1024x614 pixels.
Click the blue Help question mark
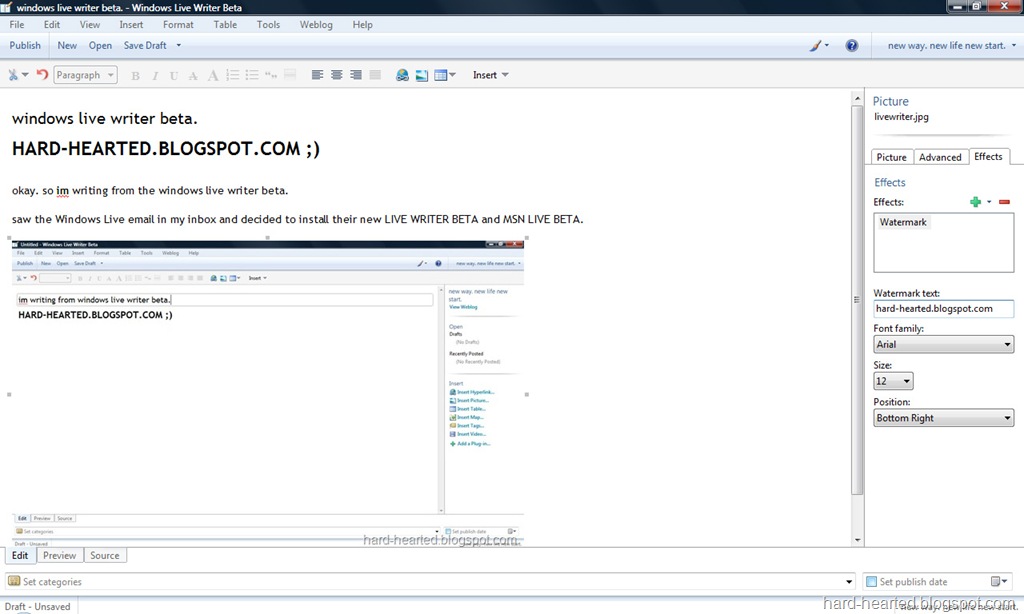[x=852, y=46]
